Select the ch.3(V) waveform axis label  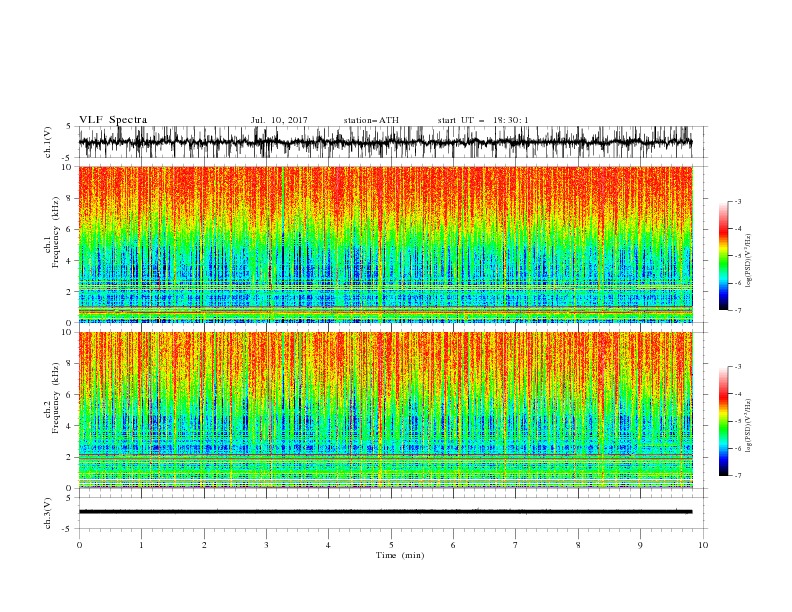click(48, 513)
